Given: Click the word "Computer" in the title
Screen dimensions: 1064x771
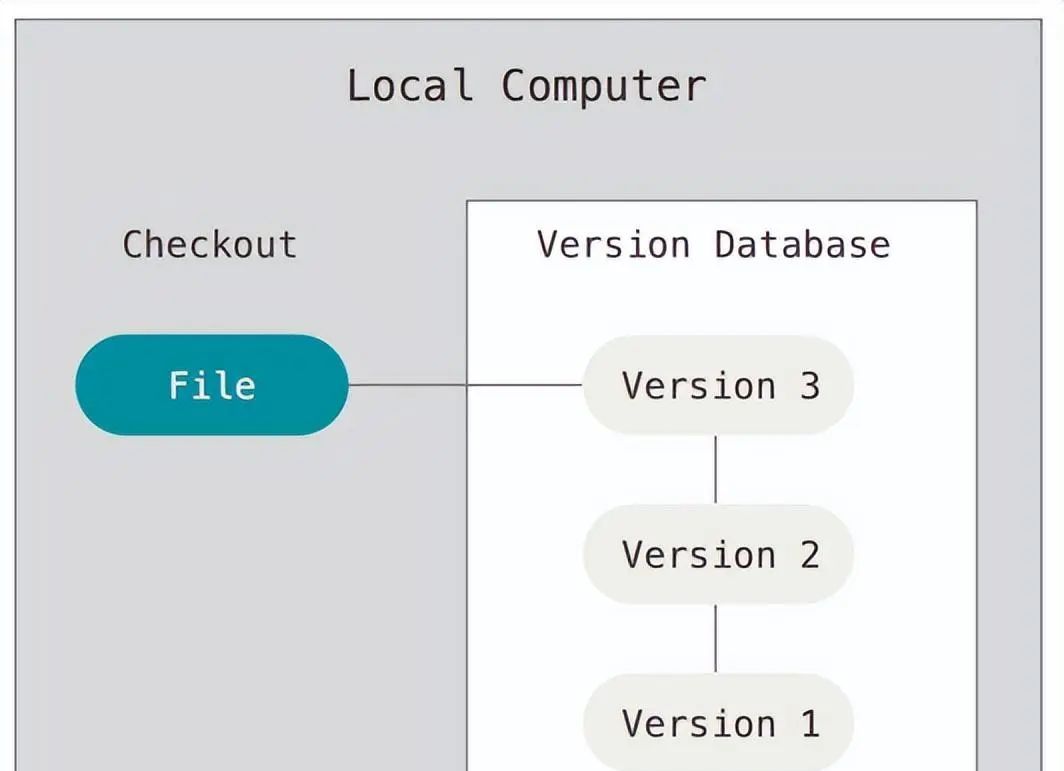Looking at the screenshot, I should [603, 86].
